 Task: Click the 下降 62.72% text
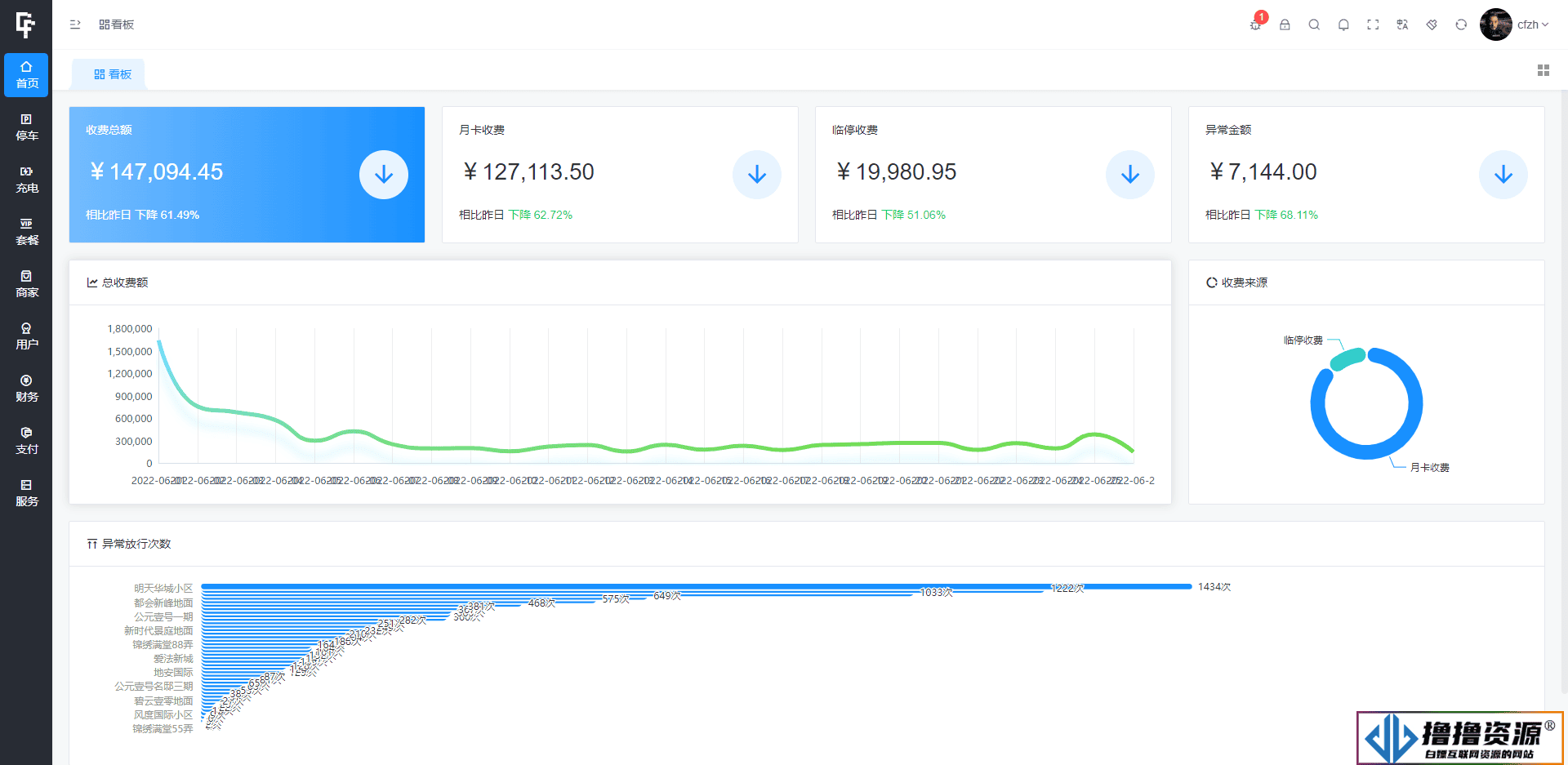[x=541, y=215]
